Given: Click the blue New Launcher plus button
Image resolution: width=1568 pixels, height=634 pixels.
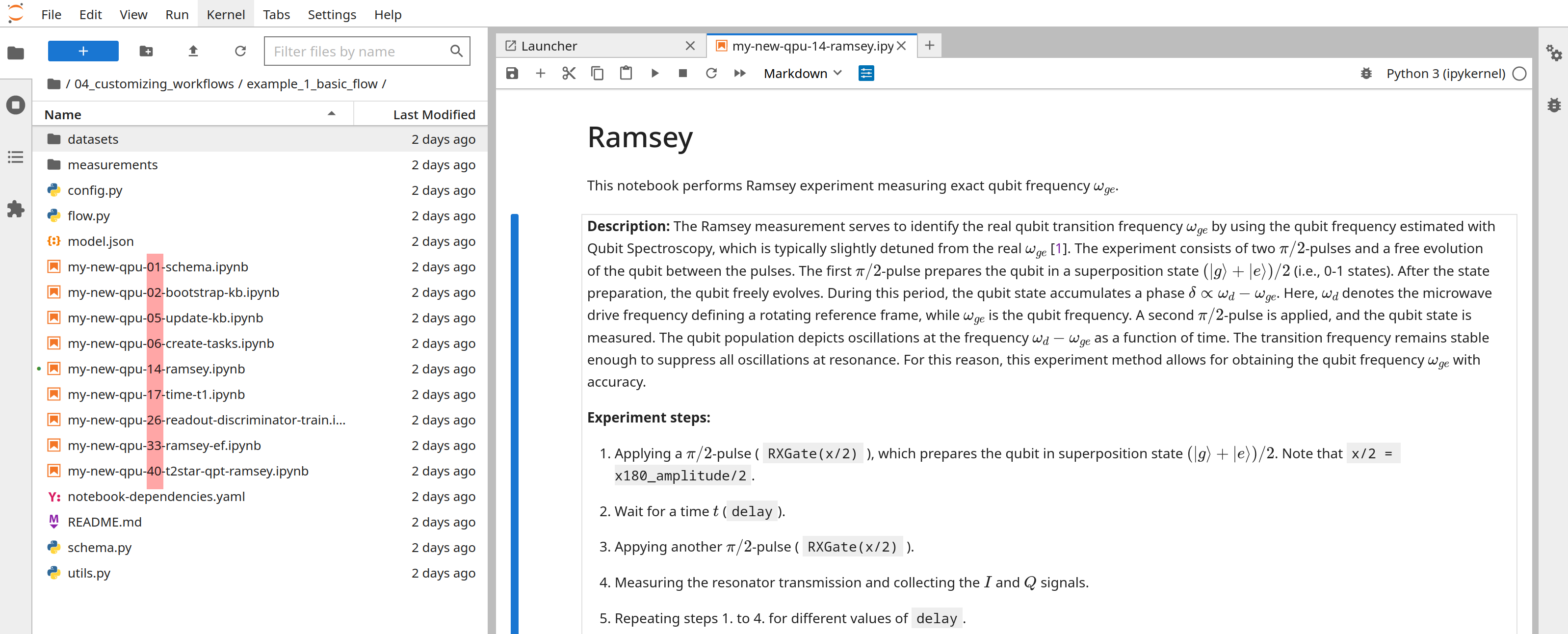Looking at the screenshot, I should click(83, 51).
